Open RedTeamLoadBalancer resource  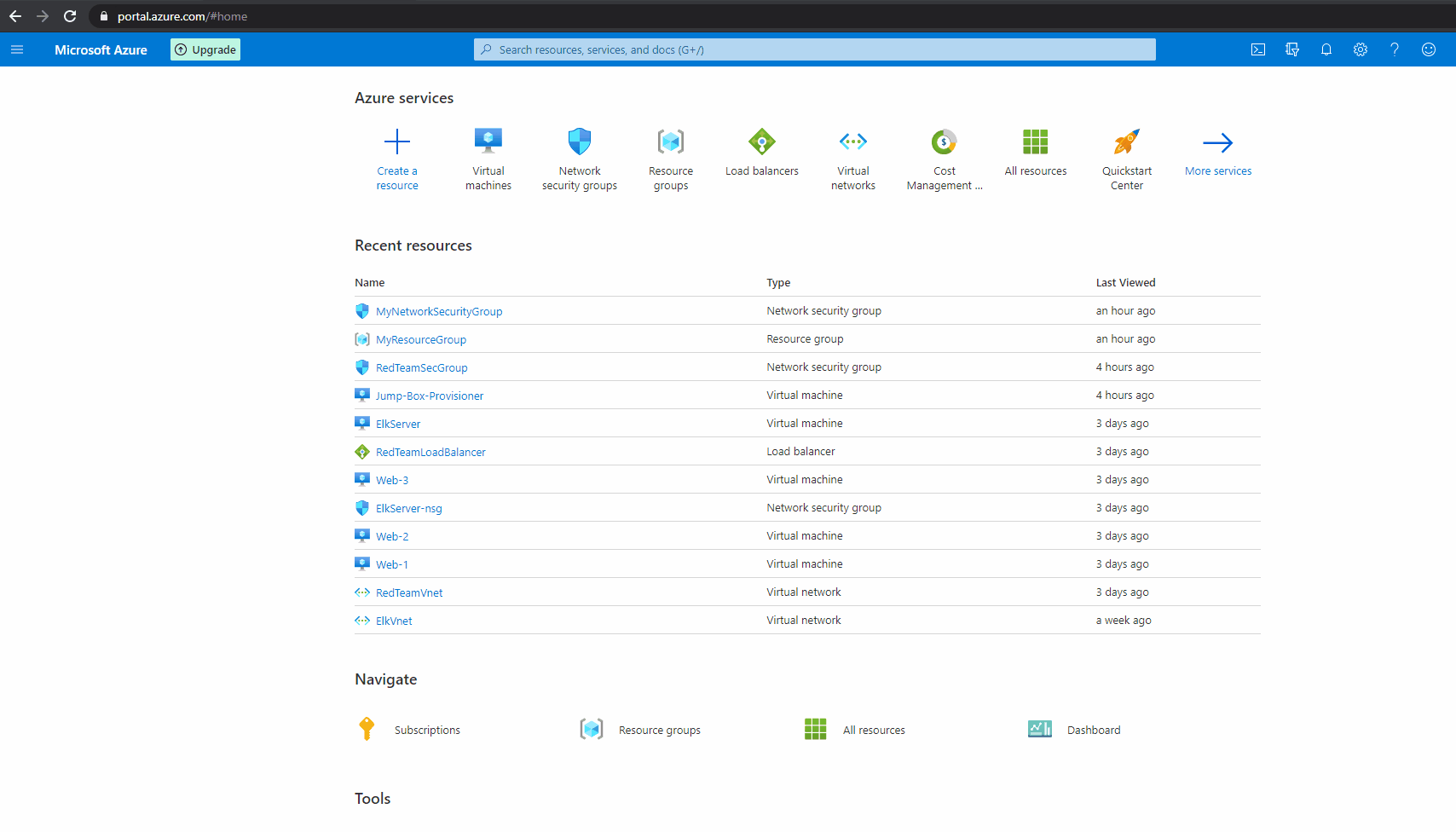click(430, 452)
